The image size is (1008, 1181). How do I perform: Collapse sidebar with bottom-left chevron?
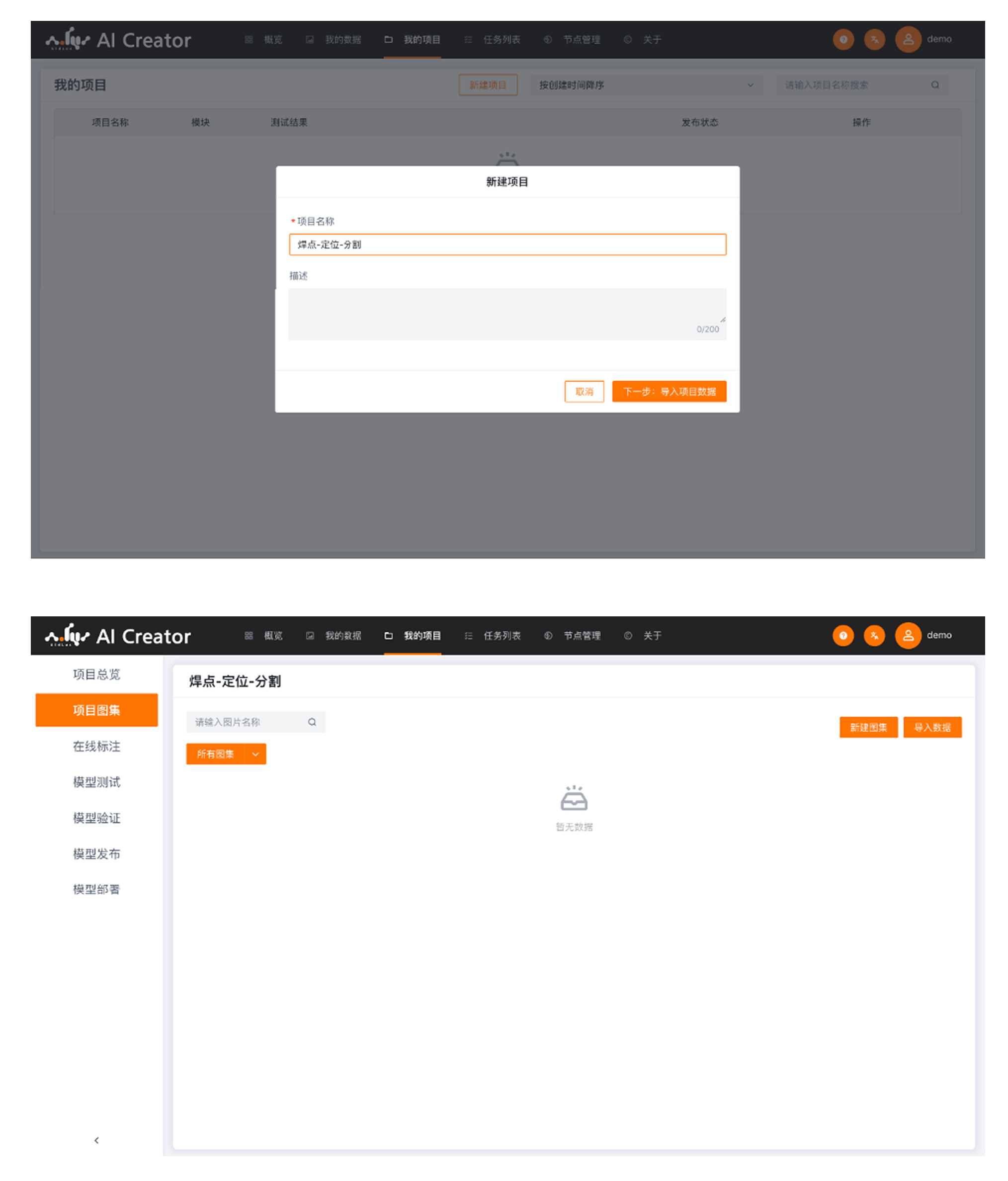(96, 1140)
